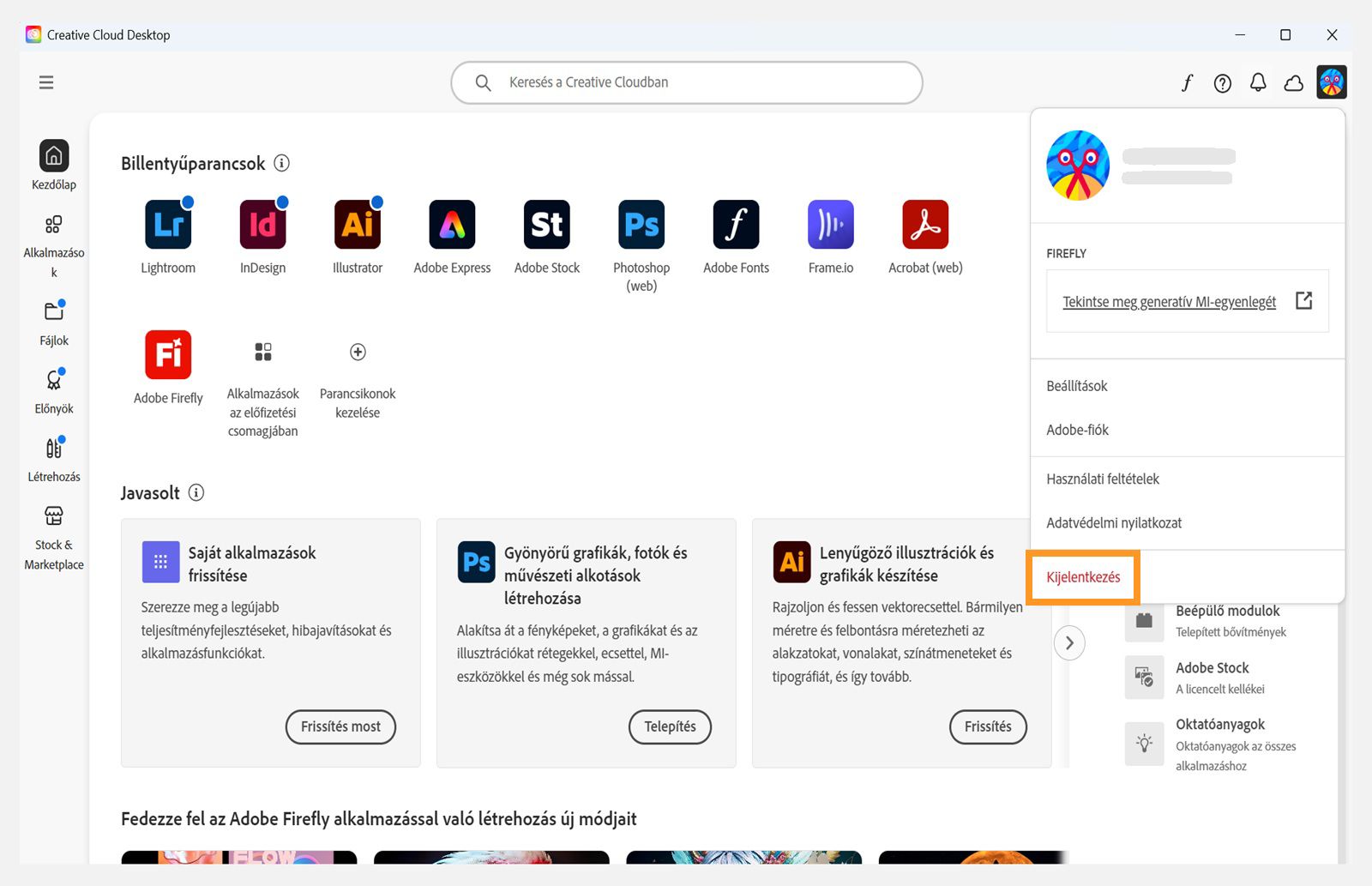Click Oktatóanyagok link text
The width and height of the screenshot is (1372, 886).
1219,725
